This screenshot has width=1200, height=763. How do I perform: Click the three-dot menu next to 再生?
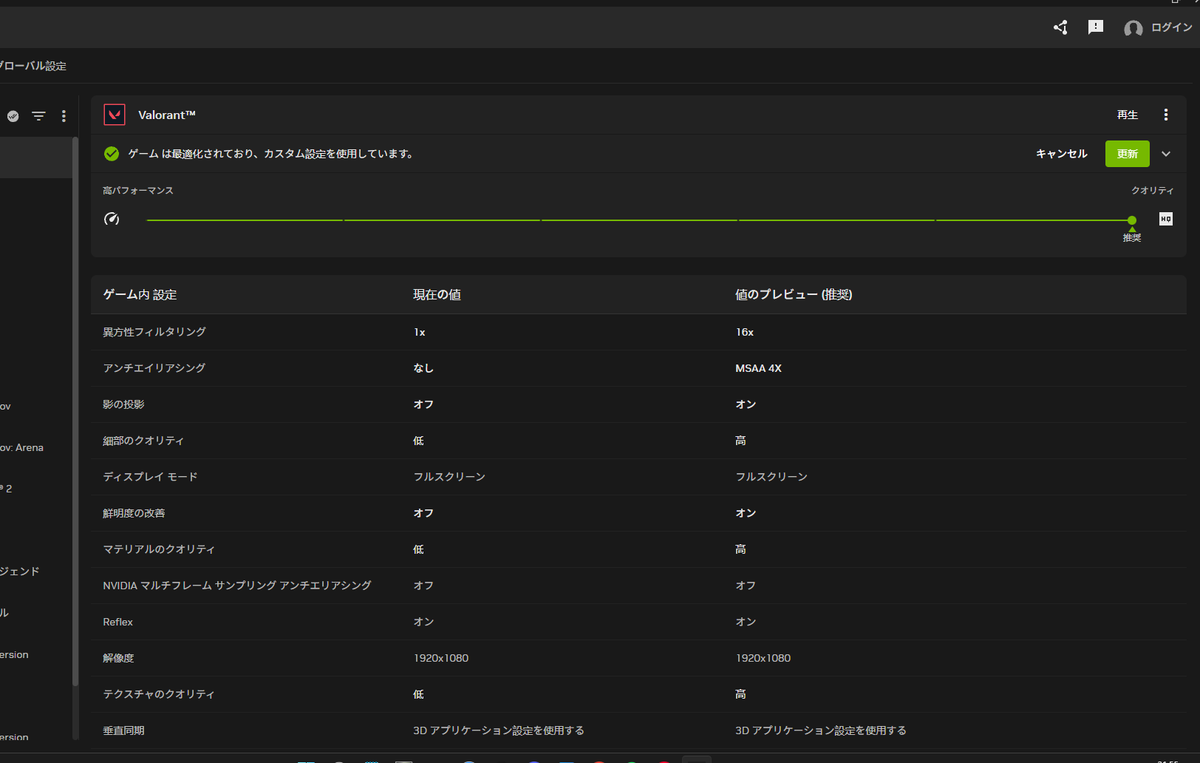pos(1166,114)
